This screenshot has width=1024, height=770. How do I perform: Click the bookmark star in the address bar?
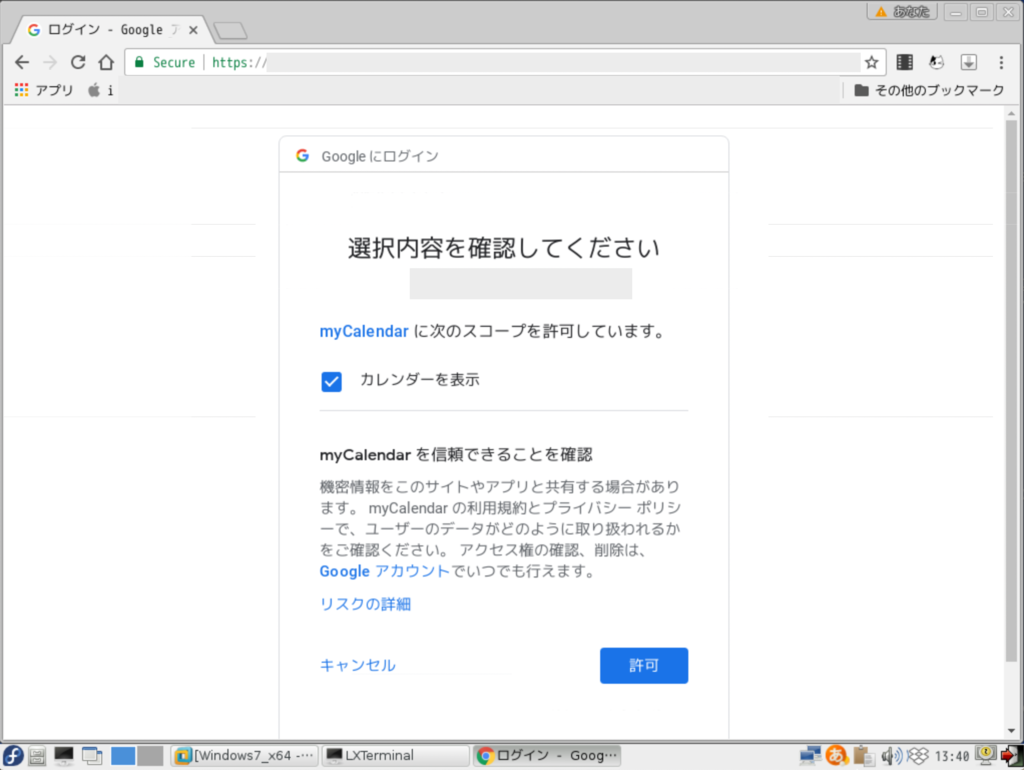tap(872, 62)
